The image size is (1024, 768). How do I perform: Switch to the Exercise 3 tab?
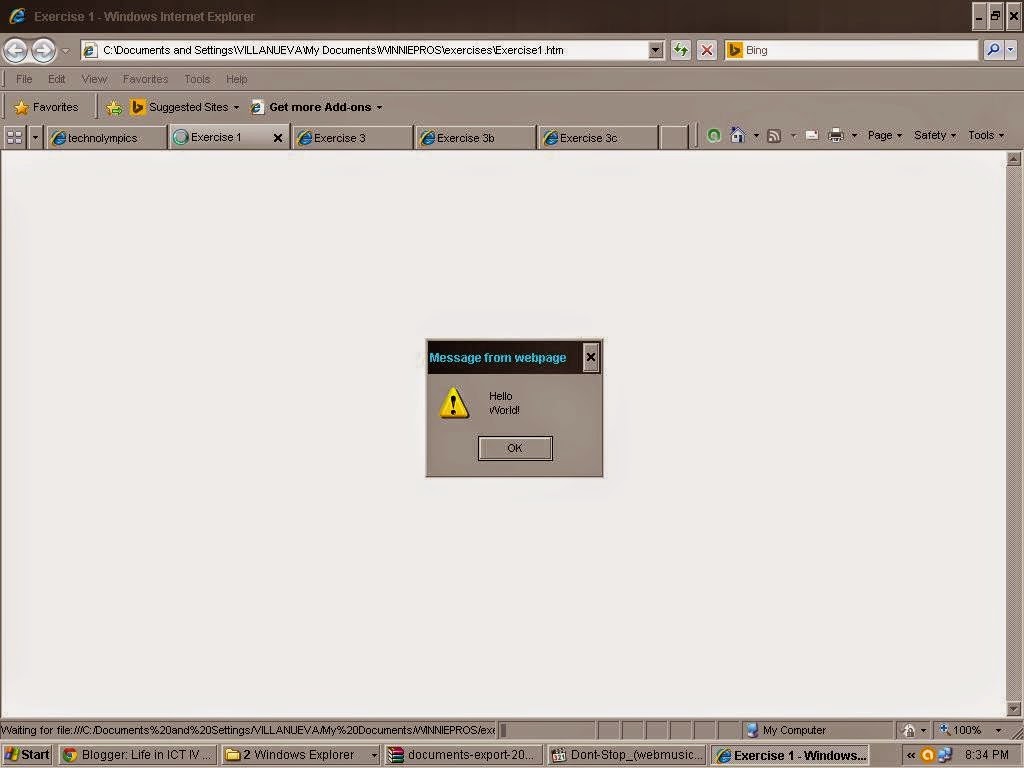click(x=353, y=138)
